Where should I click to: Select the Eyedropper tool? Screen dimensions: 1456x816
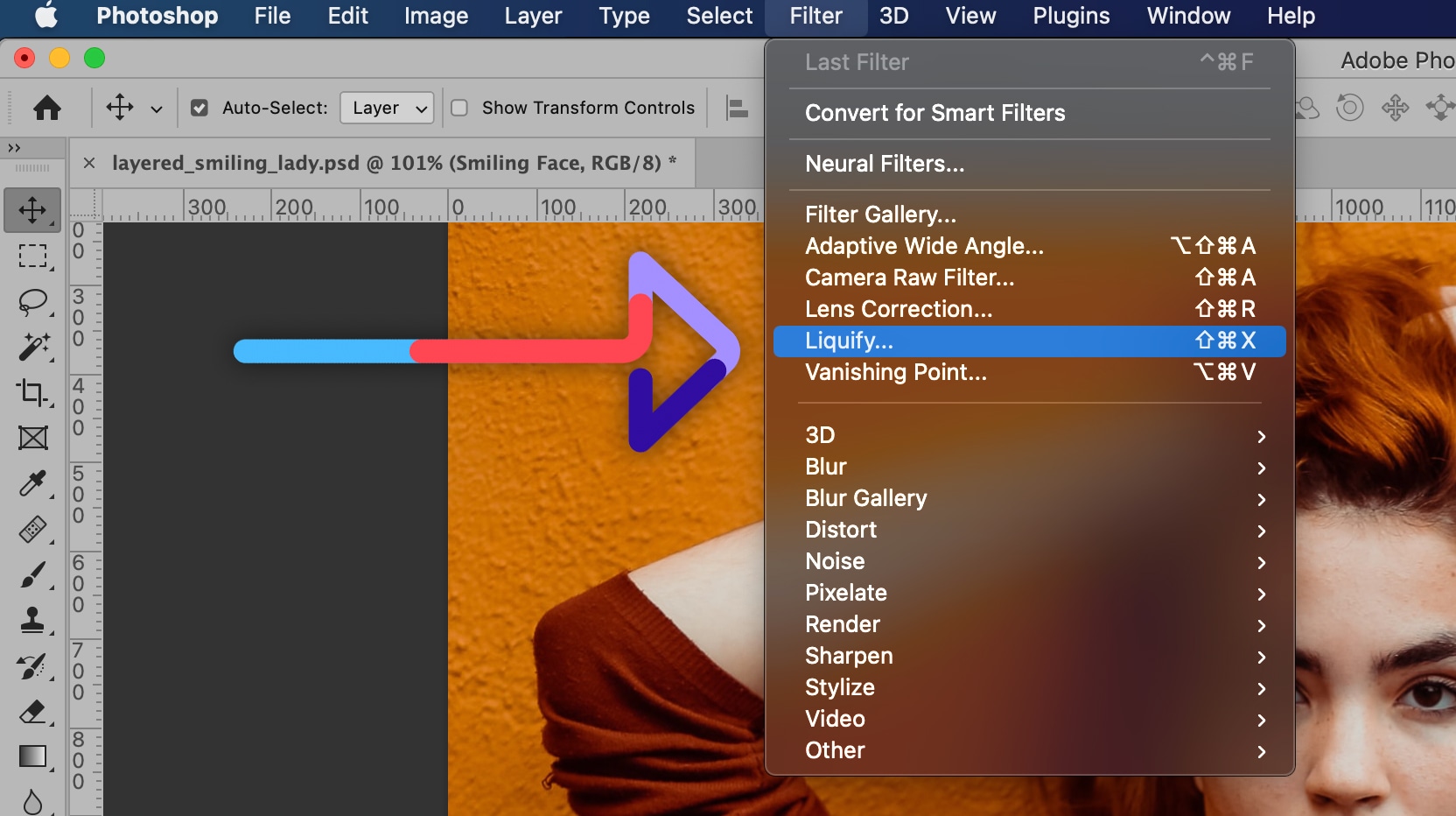click(32, 483)
